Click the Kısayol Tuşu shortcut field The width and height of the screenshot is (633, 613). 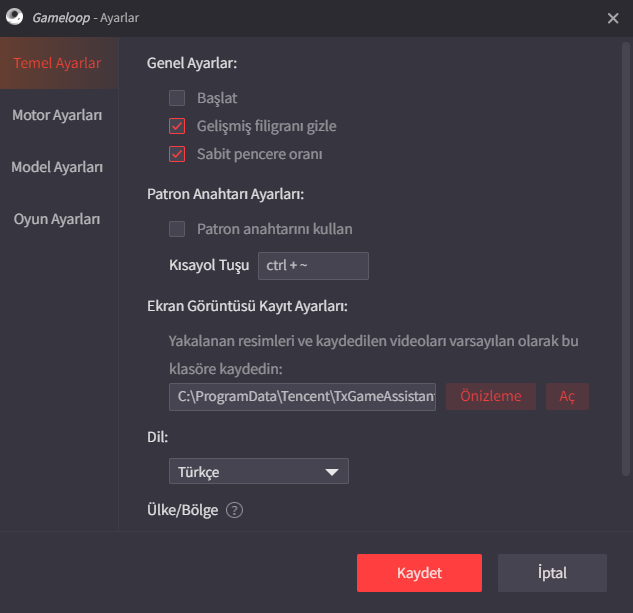coord(313,266)
